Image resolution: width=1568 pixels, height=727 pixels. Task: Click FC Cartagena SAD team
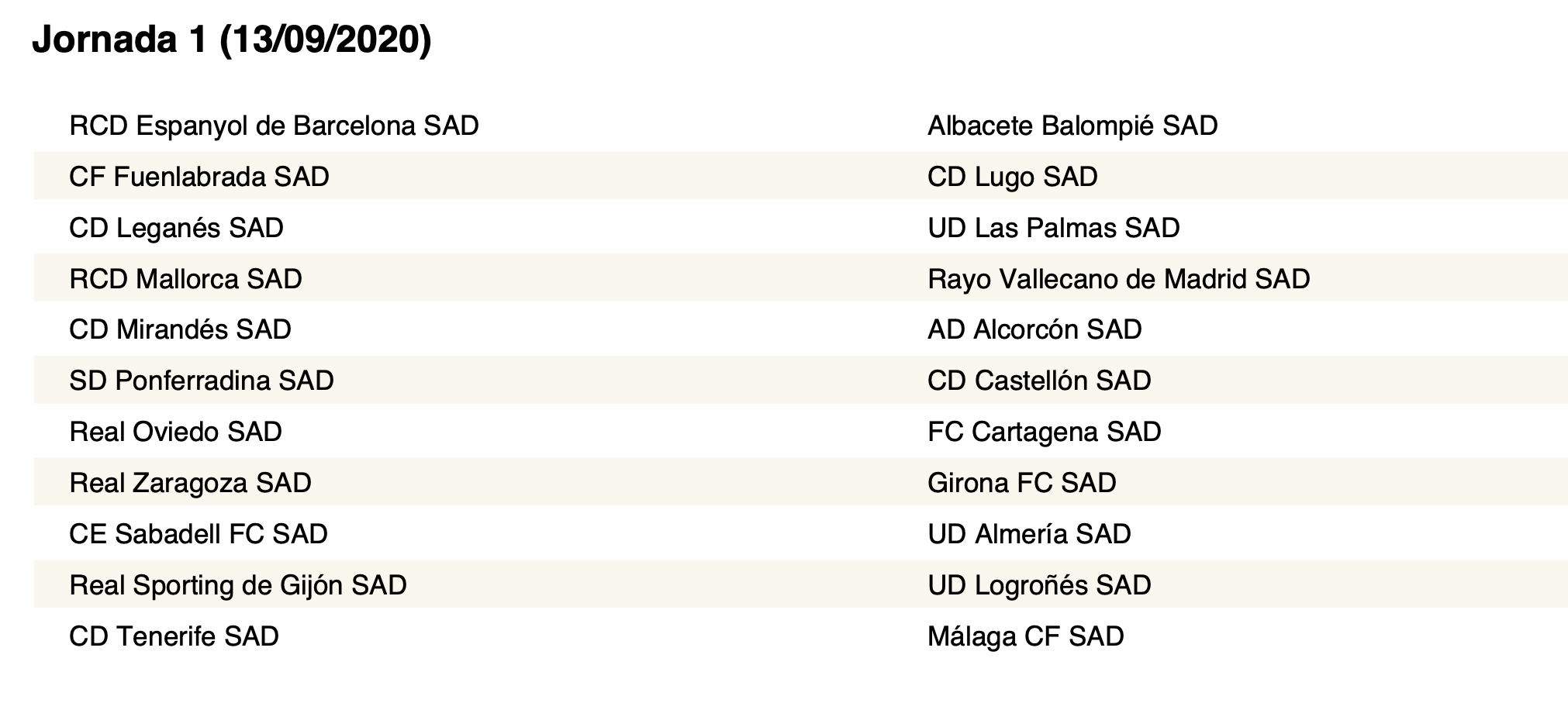pos(1045,432)
